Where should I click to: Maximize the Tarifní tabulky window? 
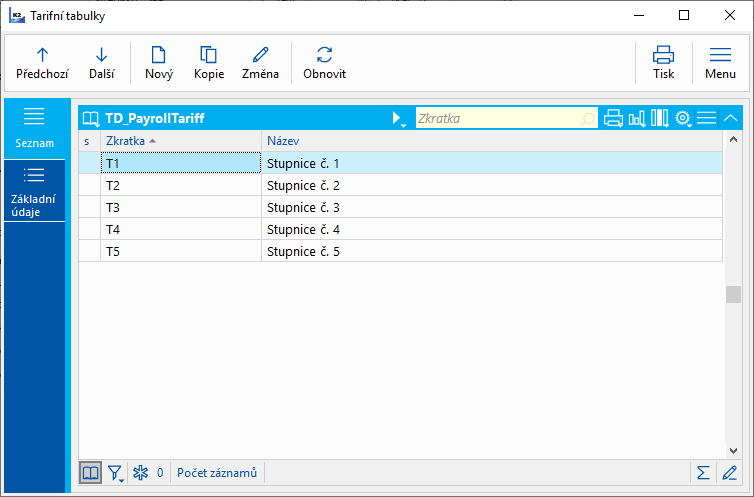pyautogui.click(x=684, y=15)
